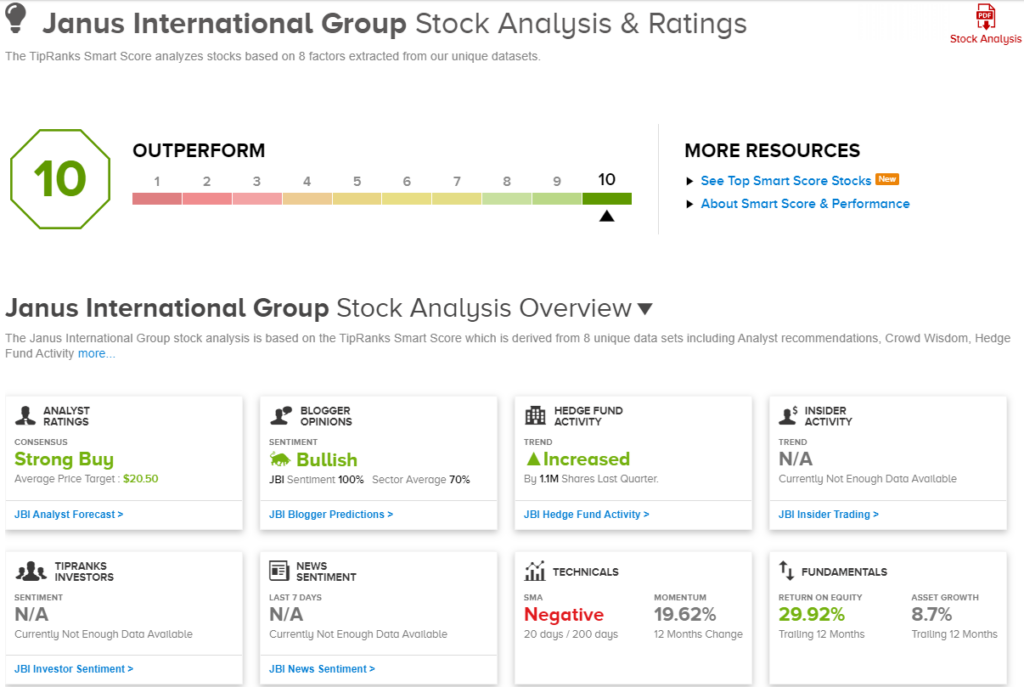Click the 8.7% asset growth value
Image resolution: width=1024 pixels, height=687 pixels.
931,615
